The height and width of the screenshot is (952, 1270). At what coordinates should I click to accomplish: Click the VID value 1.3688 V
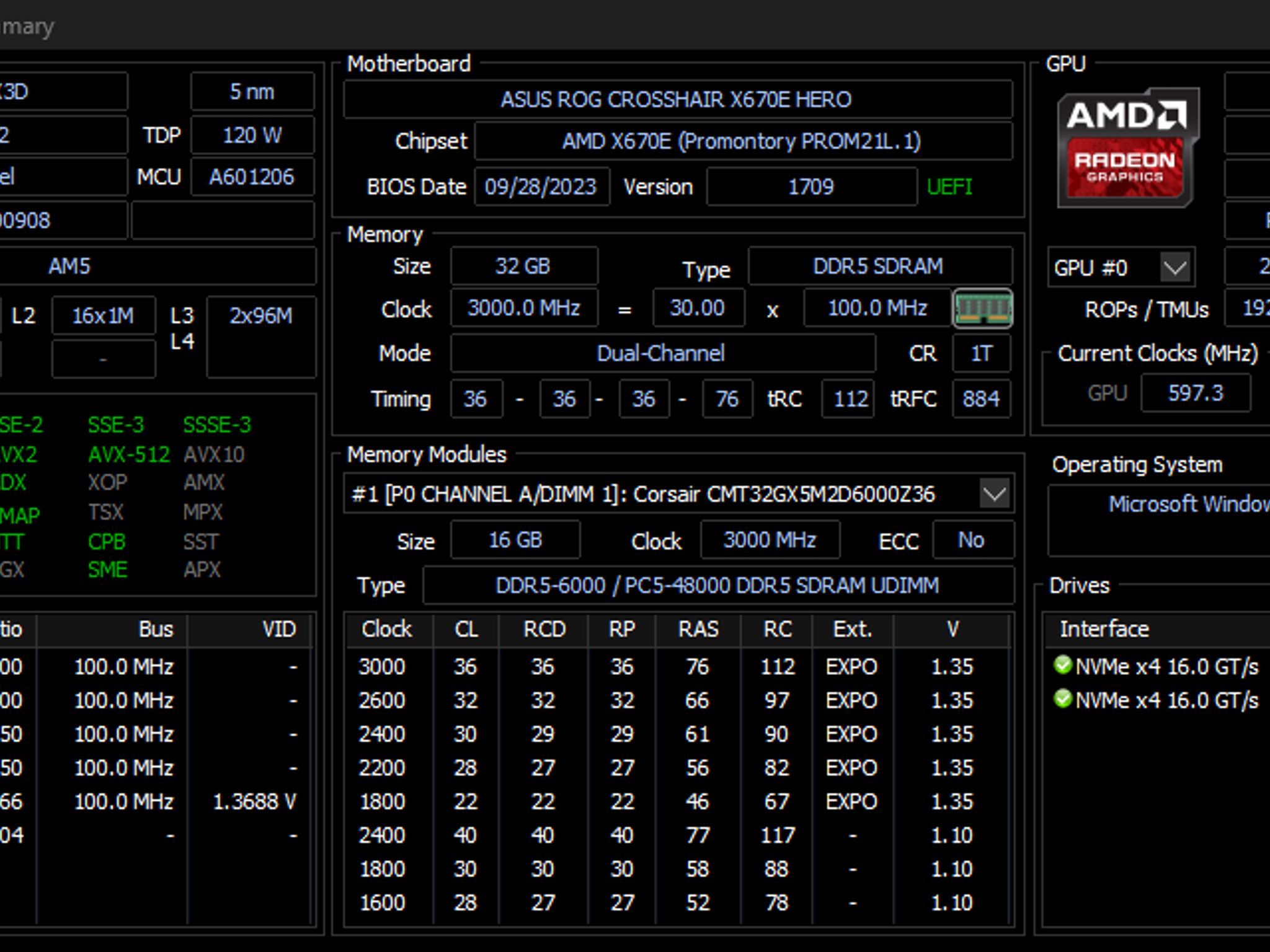coord(254,801)
